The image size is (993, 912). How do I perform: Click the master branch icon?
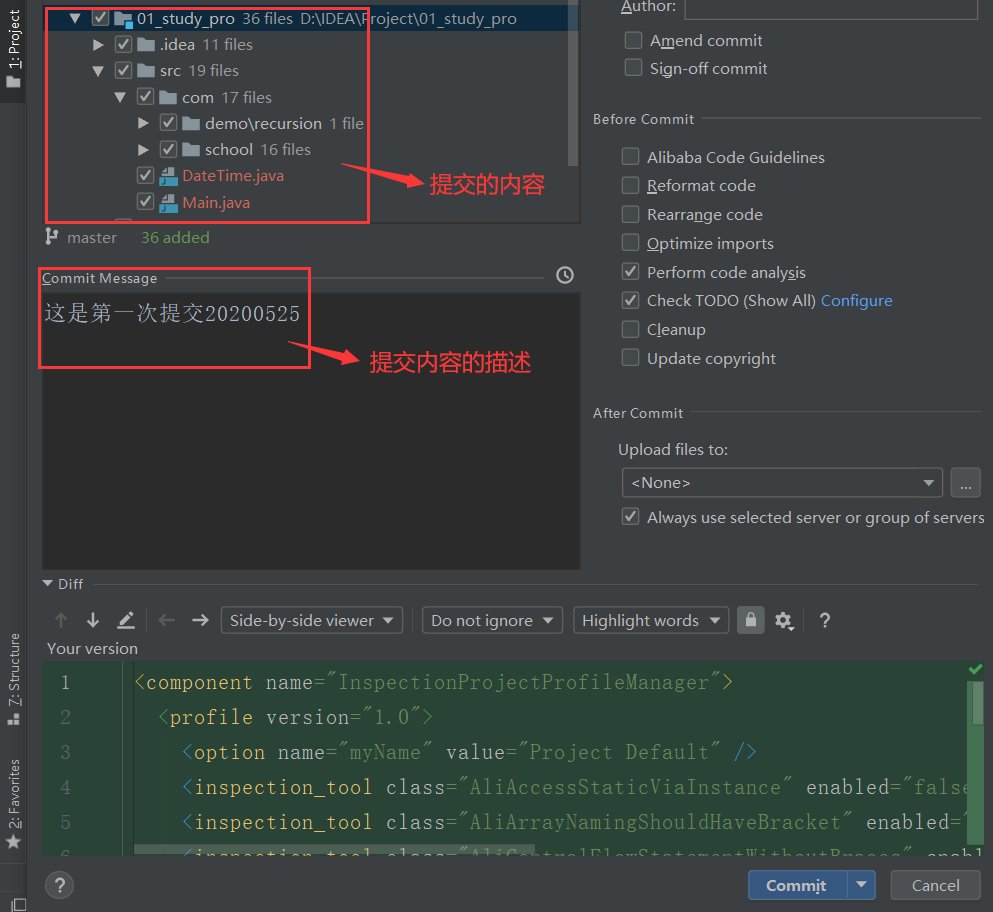51,237
